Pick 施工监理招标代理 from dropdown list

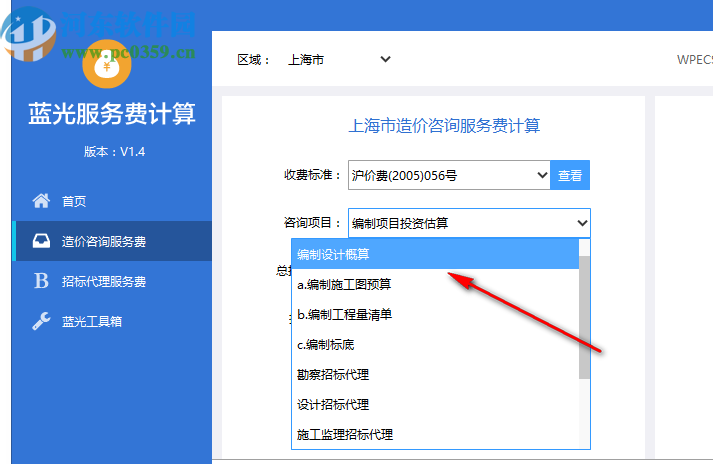(435, 434)
